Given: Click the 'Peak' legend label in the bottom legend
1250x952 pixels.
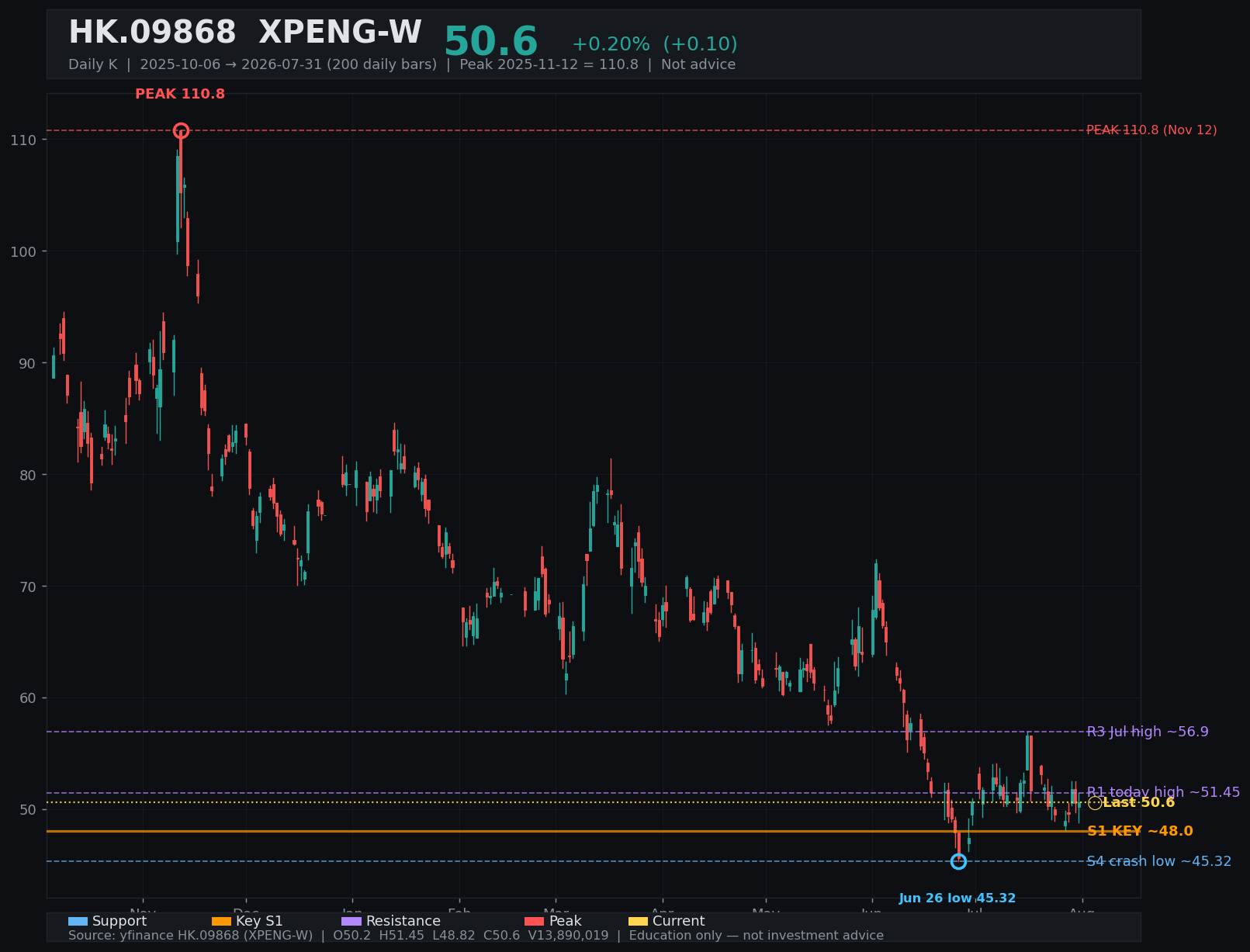Looking at the screenshot, I should tap(565, 921).
